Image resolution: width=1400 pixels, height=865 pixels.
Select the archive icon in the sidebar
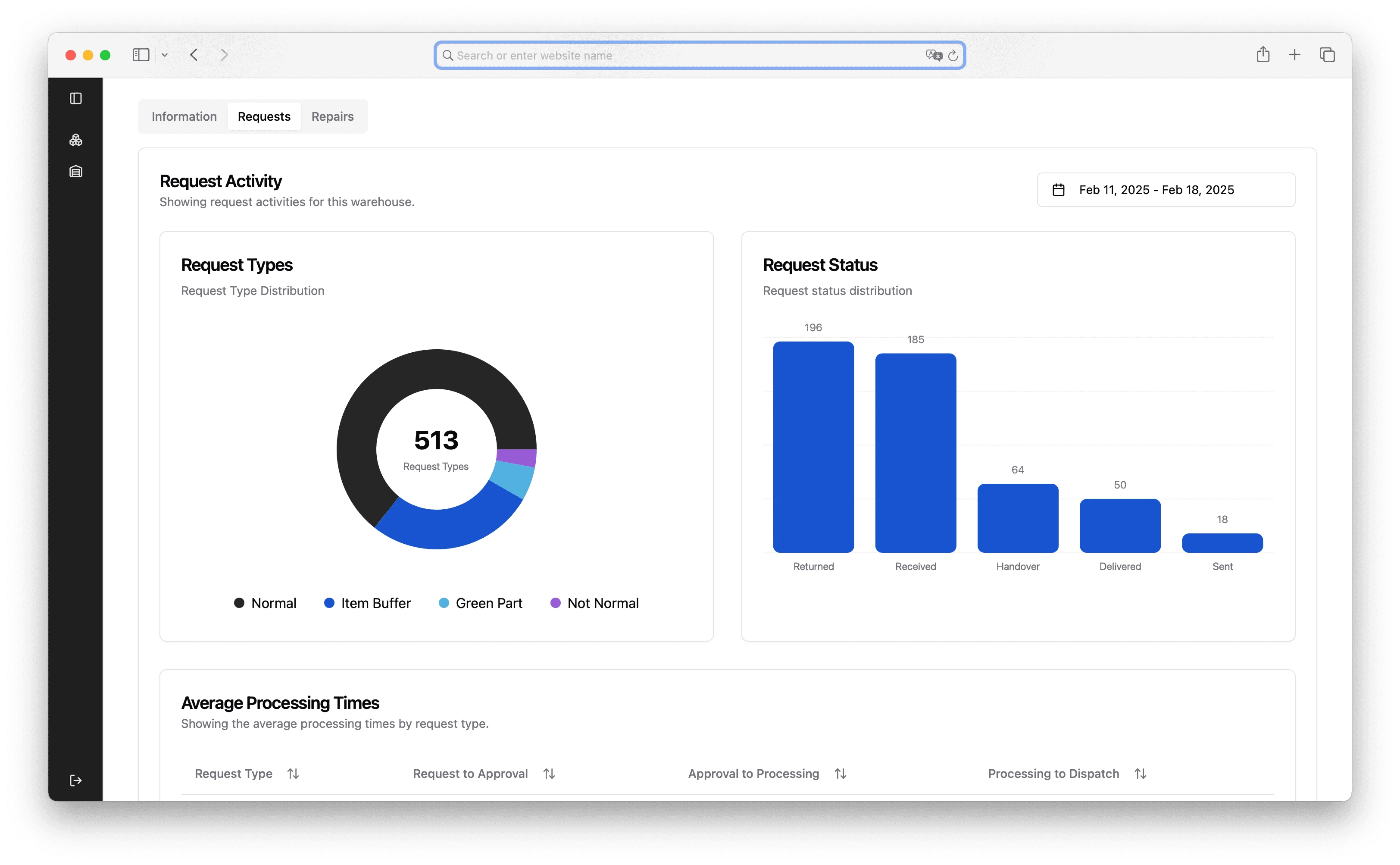click(76, 171)
